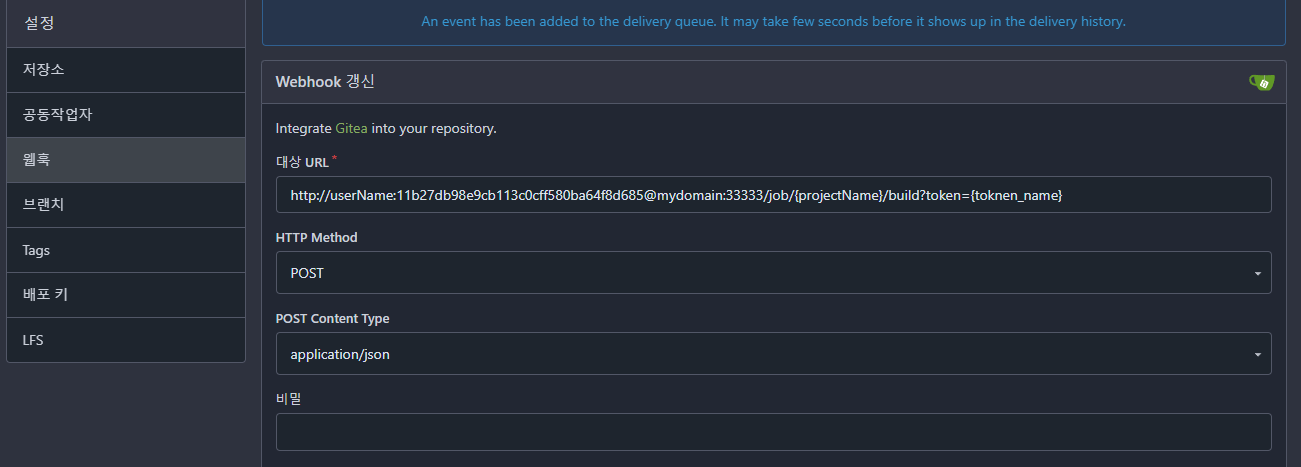This screenshot has height=467, width=1301.
Task: Click the Webhook 갱신 panel title
Action: pyautogui.click(x=325, y=82)
